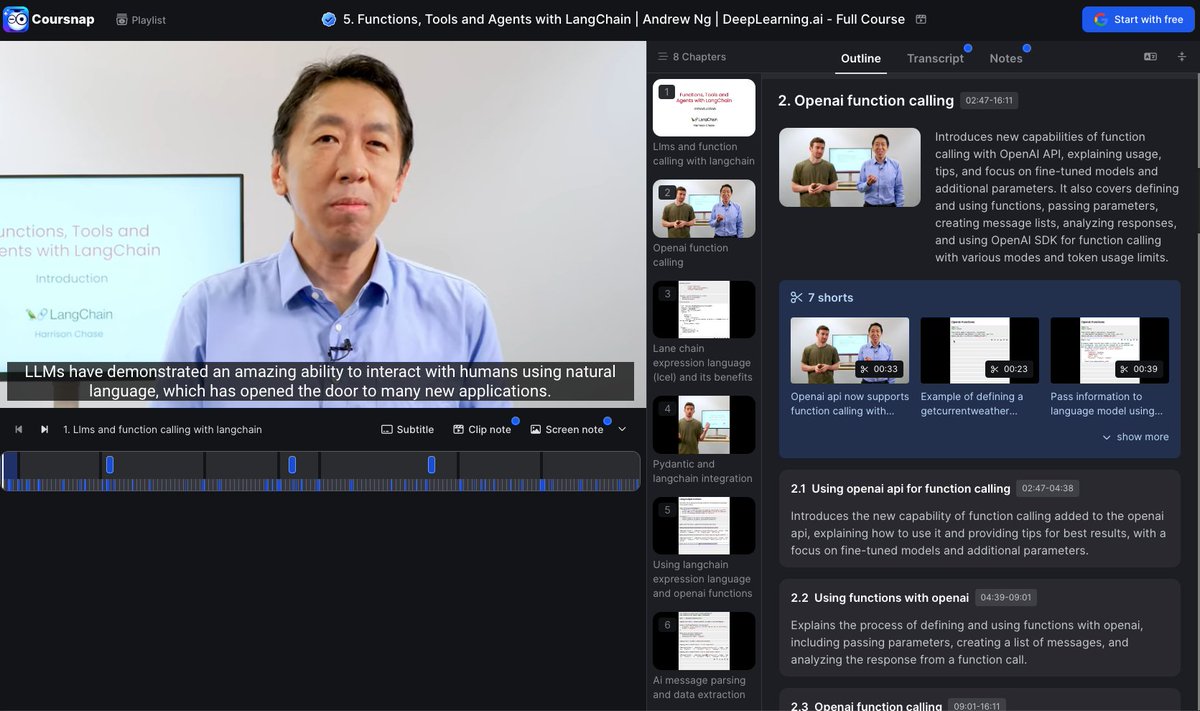Open section 2.2 Using functions with openai
Image resolution: width=1200 pixels, height=711 pixels.
click(x=880, y=597)
